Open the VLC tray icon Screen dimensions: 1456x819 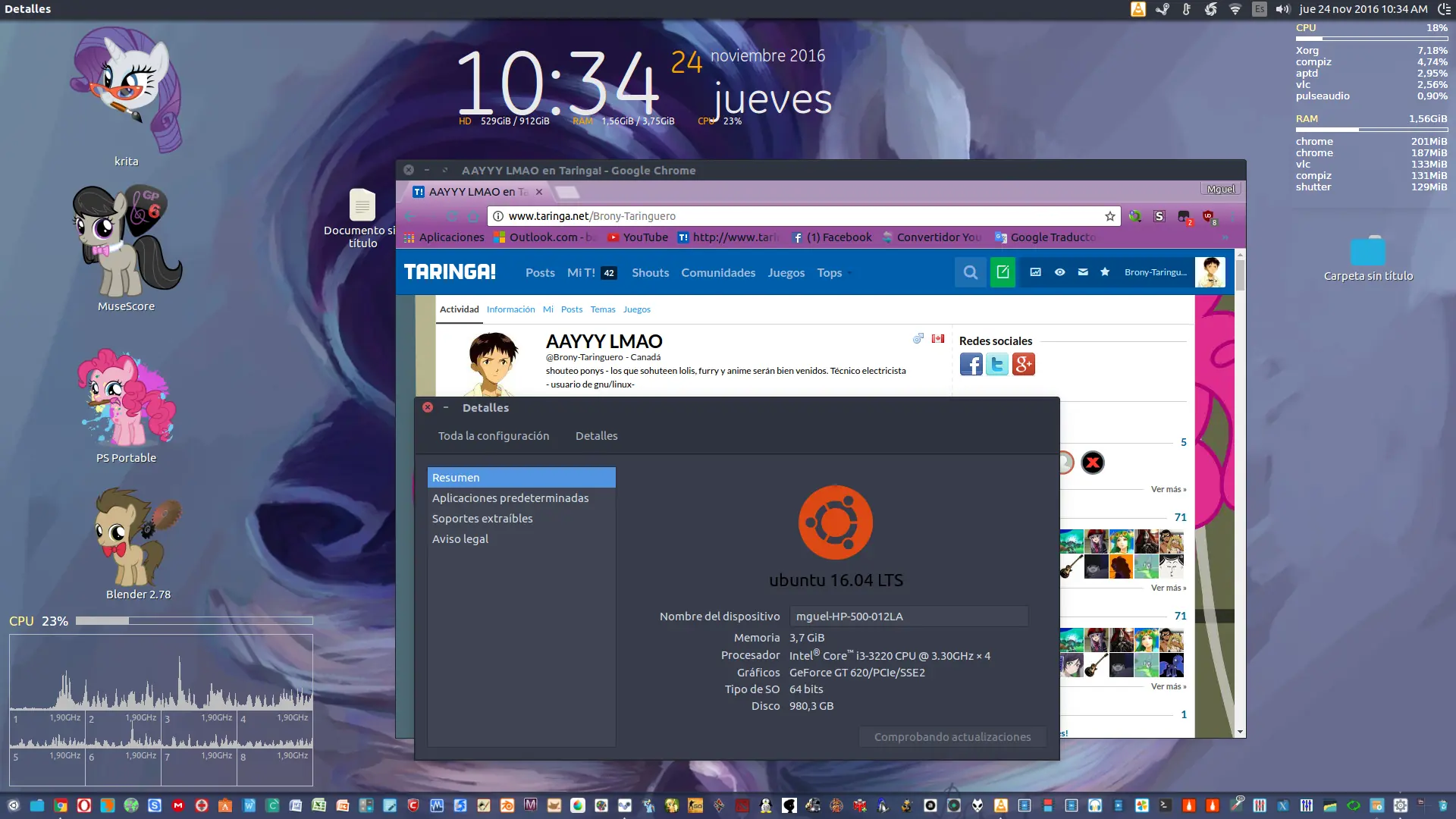[1137, 9]
